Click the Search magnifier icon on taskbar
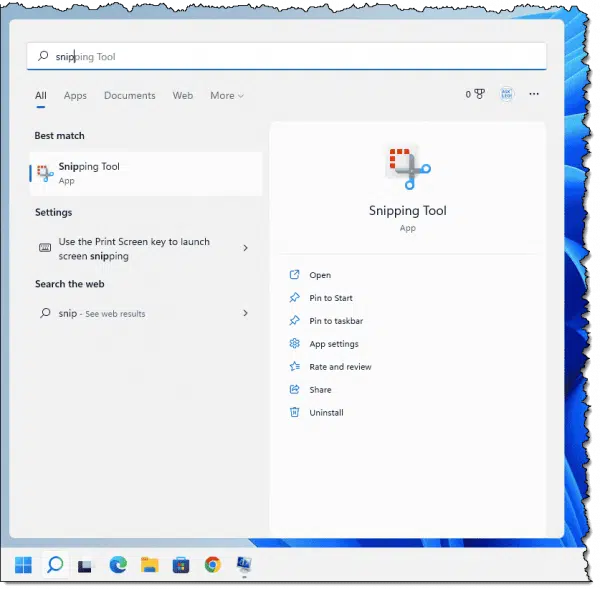 point(55,565)
